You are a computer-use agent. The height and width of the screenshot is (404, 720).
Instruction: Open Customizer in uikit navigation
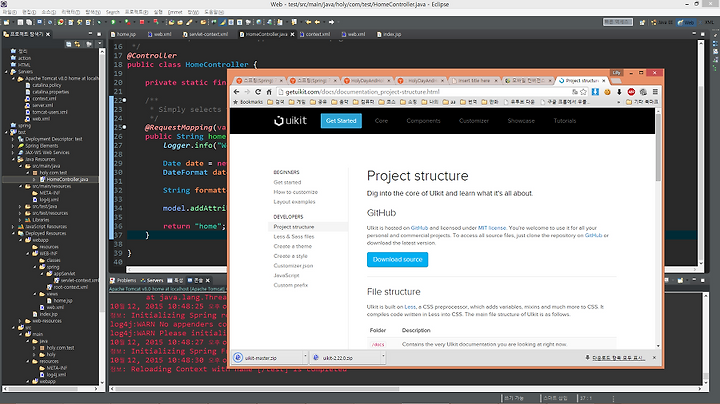point(474,121)
